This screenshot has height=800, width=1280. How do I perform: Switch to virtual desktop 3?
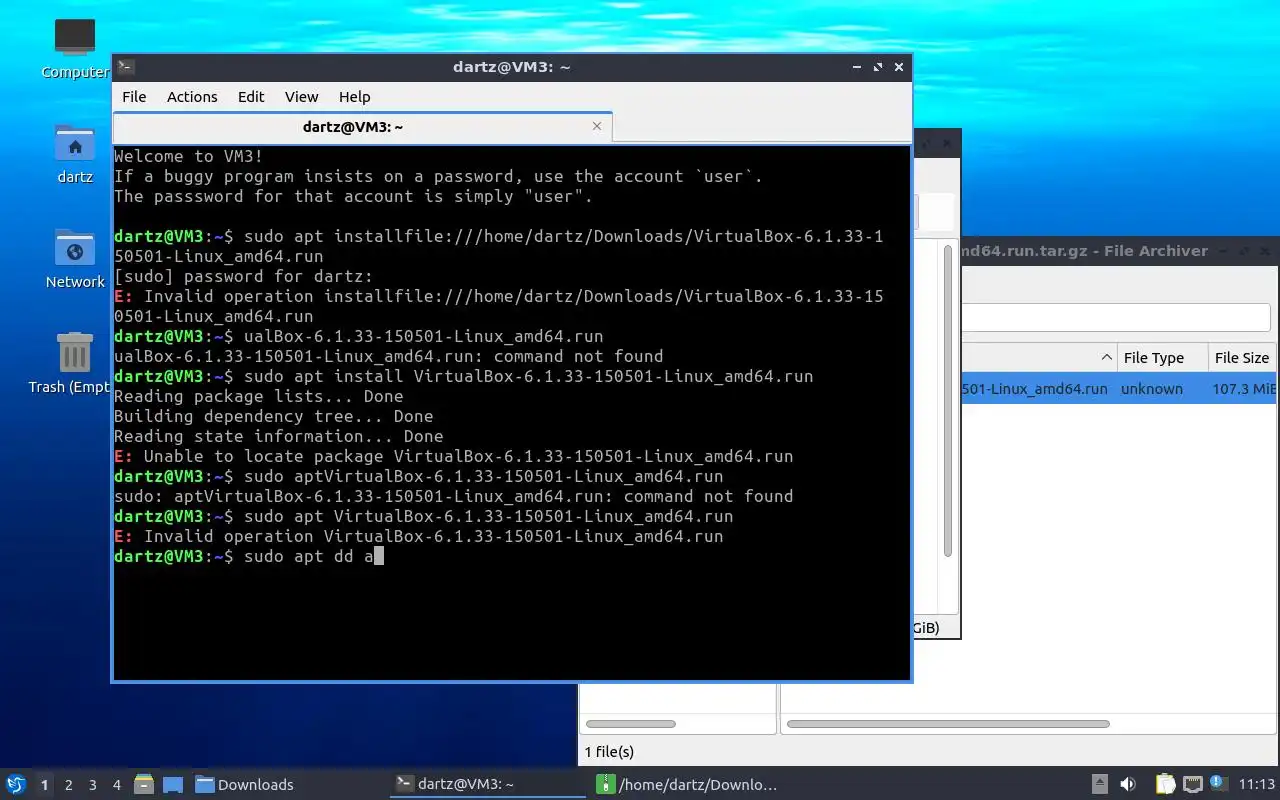[93, 785]
